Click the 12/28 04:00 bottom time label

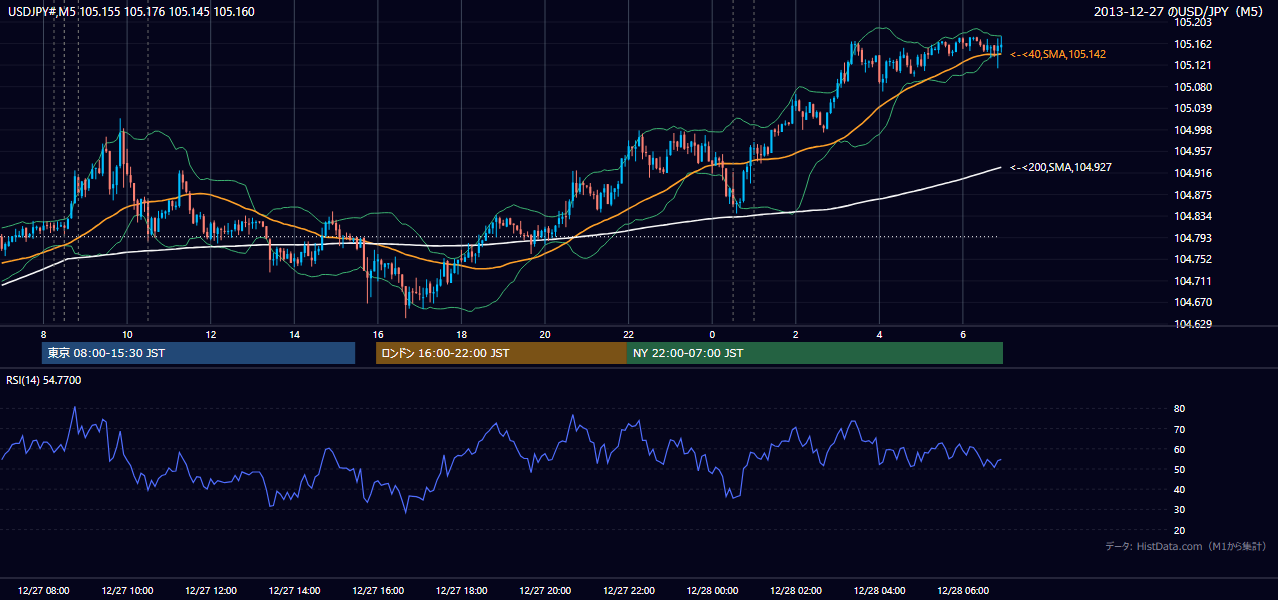tap(880, 591)
